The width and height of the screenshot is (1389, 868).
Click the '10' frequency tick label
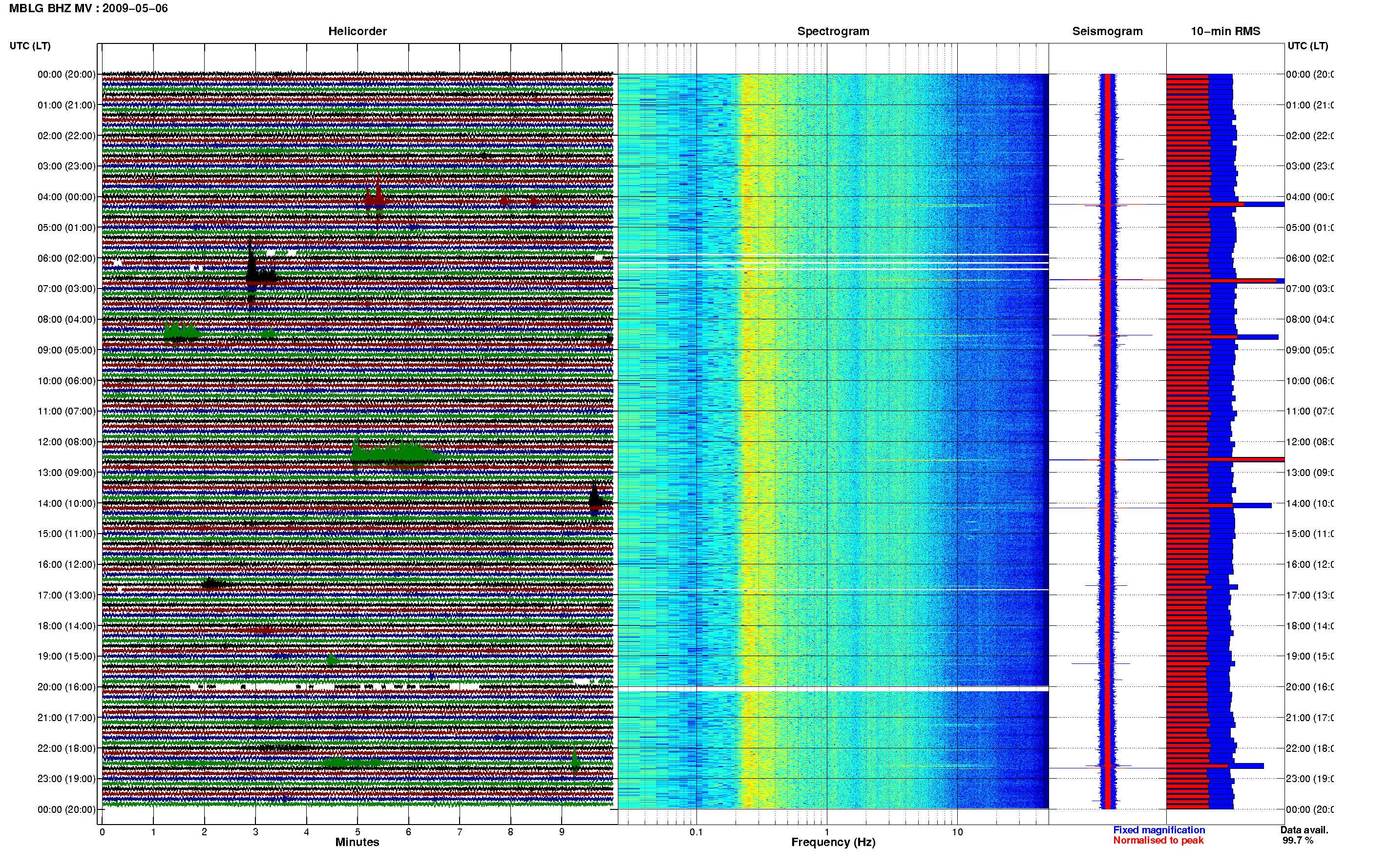pyautogui.click(x=957, y=832)
